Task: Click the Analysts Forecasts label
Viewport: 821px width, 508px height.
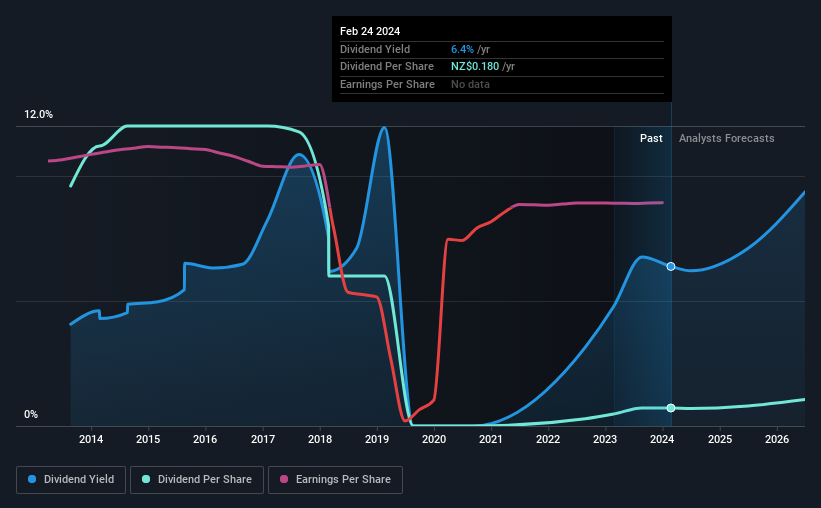Action: [x=727, y=138]
